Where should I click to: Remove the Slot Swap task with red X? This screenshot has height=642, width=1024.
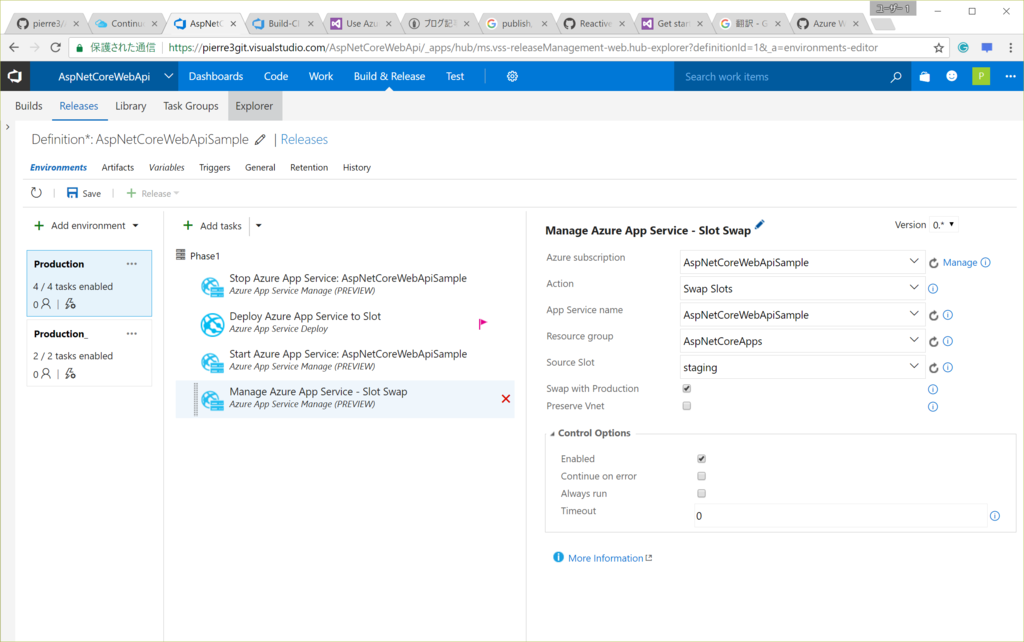tap(505, 398)
